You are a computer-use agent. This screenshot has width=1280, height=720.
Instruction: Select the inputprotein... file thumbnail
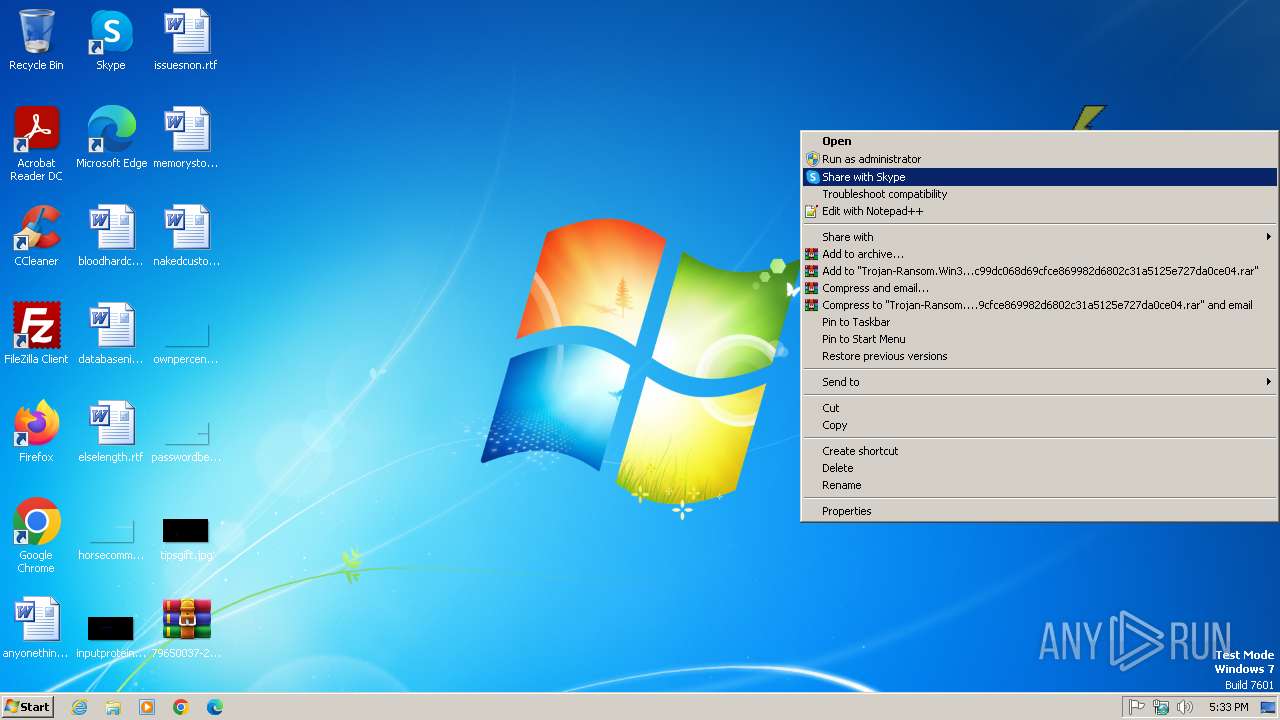(111, 628)
